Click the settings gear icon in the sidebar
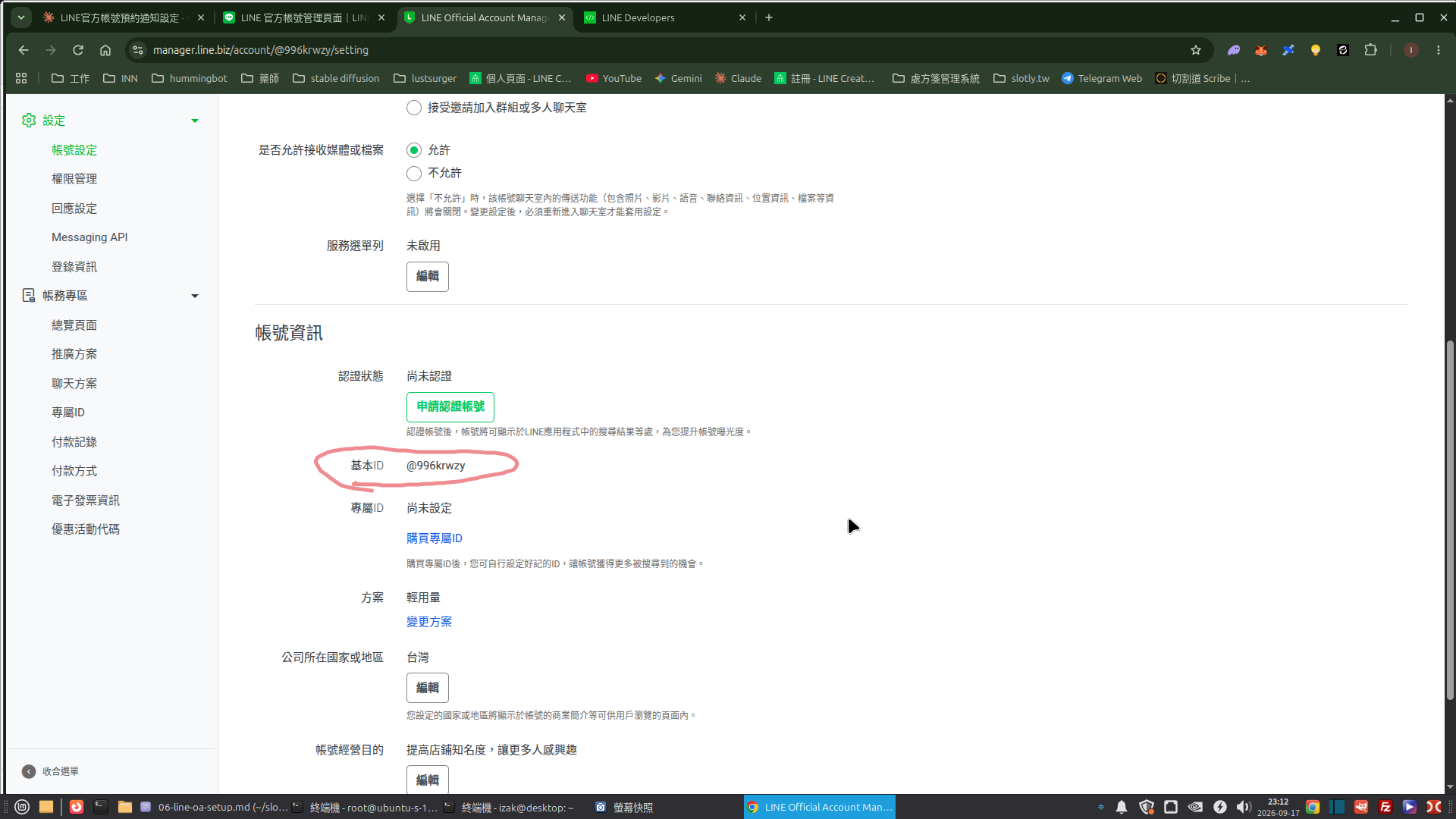 29,121
